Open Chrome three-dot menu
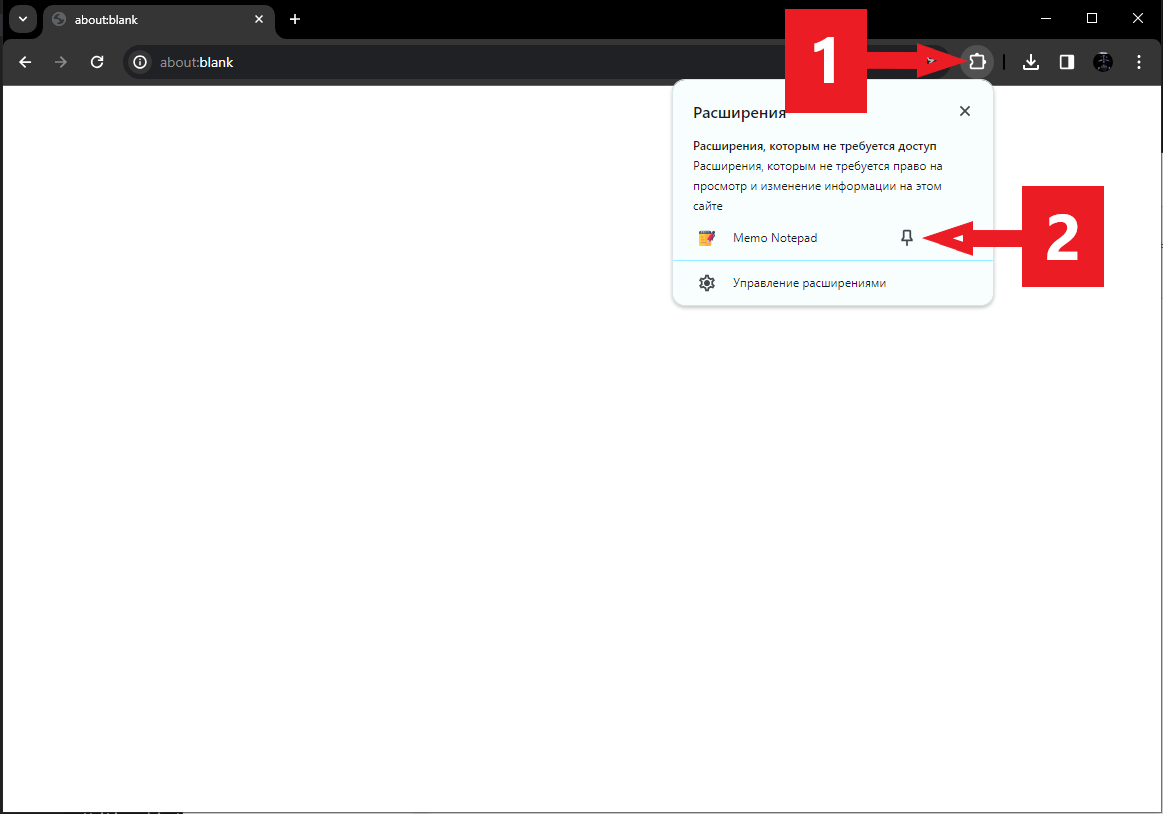The width and height of the screenshot is (1163, 814). (1139, 62)
